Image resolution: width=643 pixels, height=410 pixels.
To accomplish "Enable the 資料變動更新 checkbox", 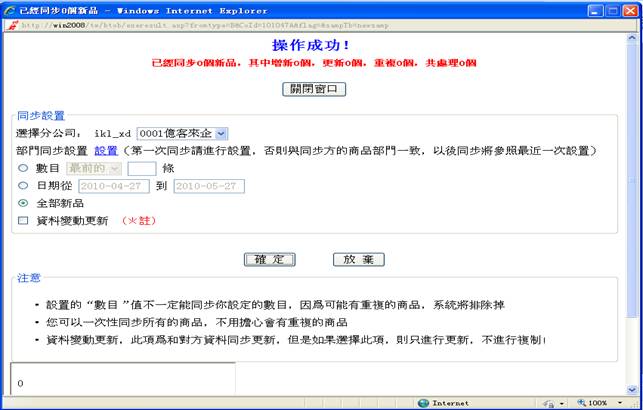I will click(23, 220).
